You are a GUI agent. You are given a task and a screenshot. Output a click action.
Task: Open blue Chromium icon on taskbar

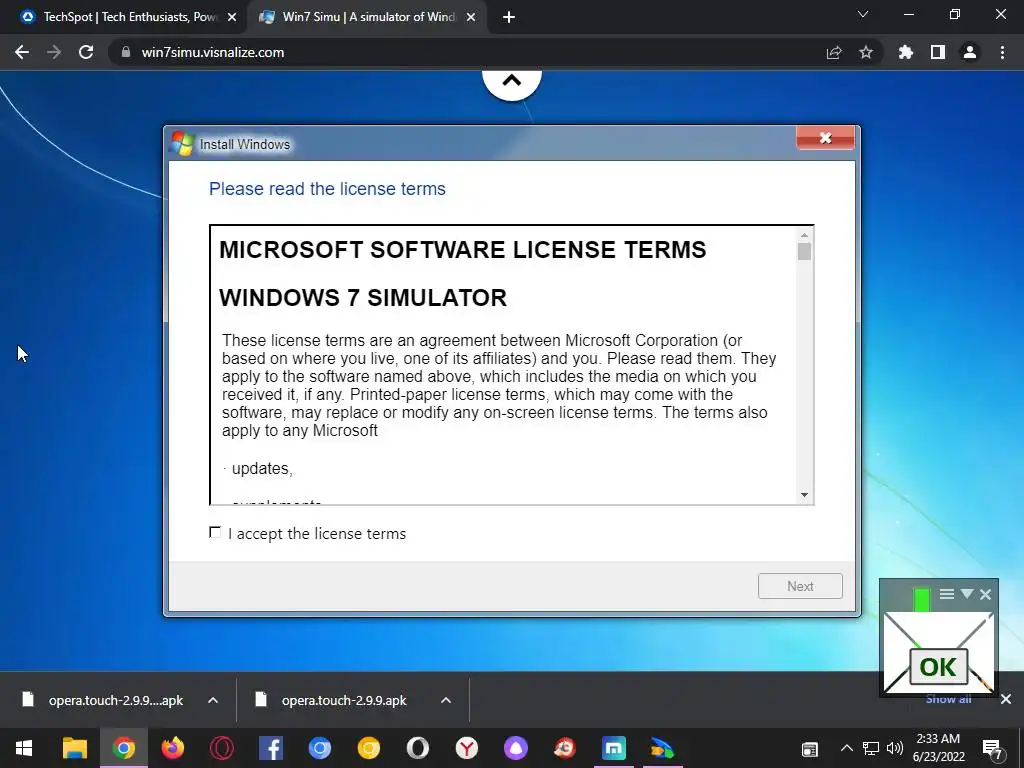(320, 748)
